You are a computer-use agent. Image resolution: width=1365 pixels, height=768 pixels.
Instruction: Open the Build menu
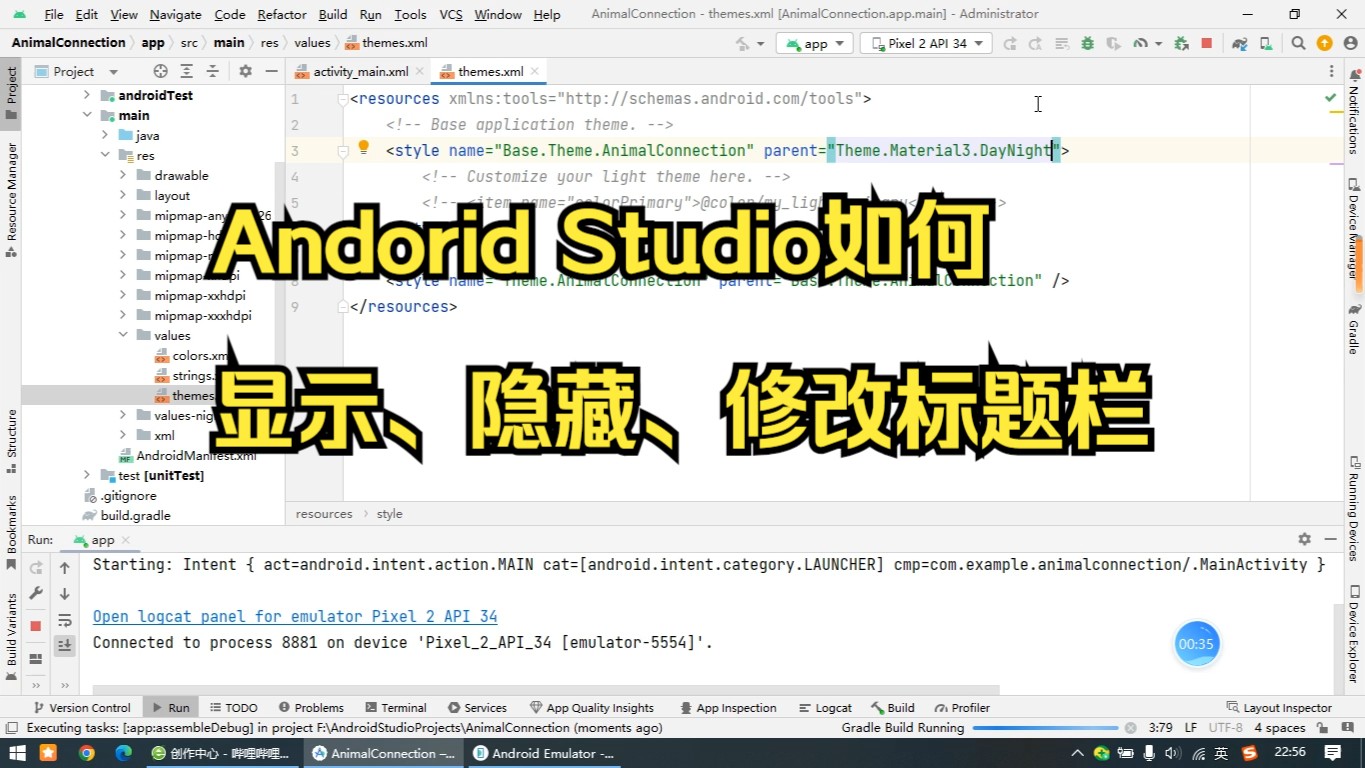pos(333,14)
